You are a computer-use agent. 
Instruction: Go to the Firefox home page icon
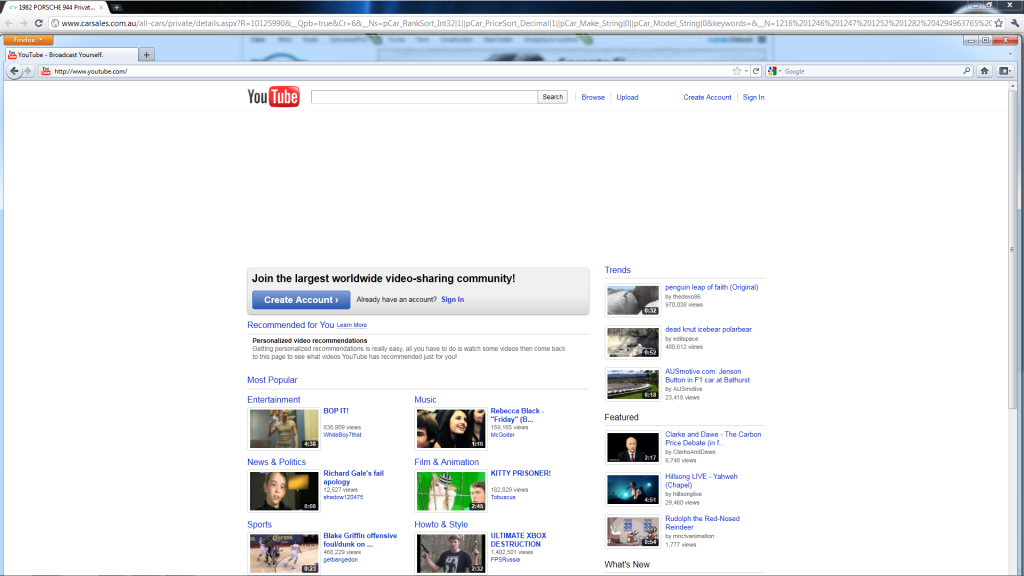click(x=984, y=71)
